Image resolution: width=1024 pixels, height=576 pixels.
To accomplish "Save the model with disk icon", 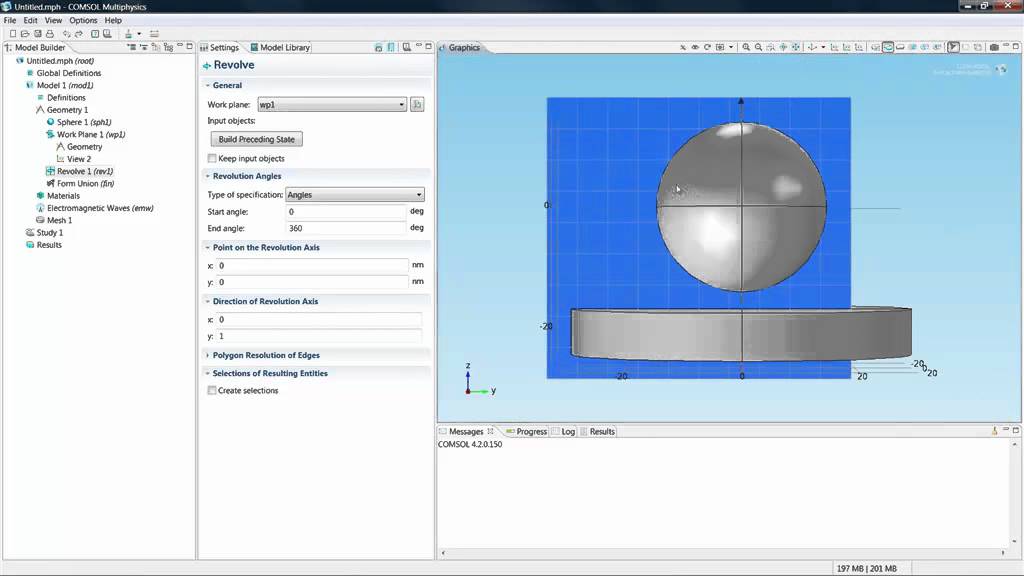I will point(37,33).
